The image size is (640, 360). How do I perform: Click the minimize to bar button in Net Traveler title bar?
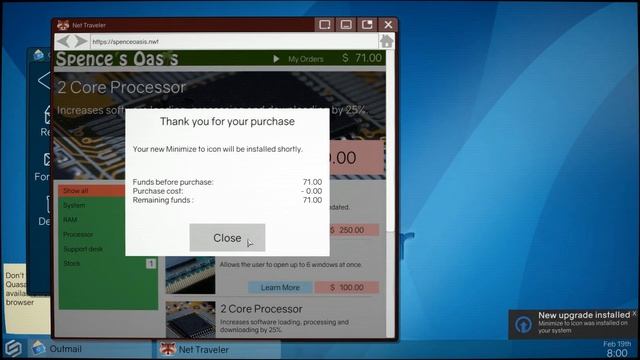pyautogui.click(x=346, y=25)
